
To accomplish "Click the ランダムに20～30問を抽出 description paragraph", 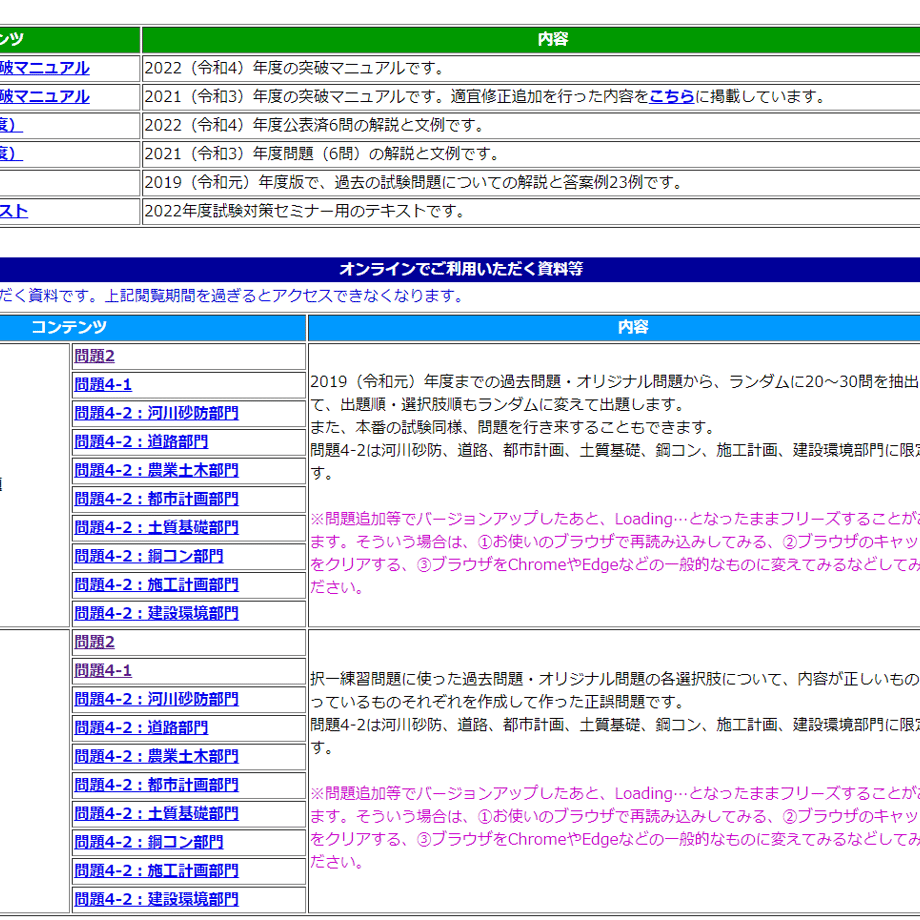I will (614, 428).
